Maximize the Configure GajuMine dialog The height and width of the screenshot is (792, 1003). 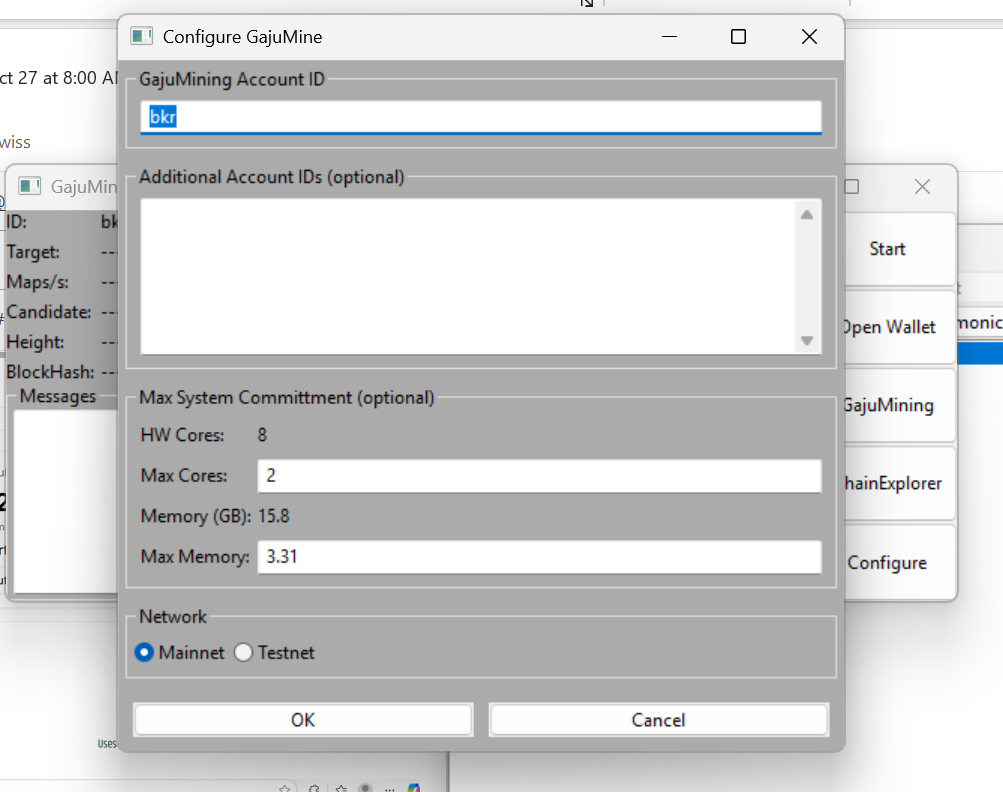[738, 37]
